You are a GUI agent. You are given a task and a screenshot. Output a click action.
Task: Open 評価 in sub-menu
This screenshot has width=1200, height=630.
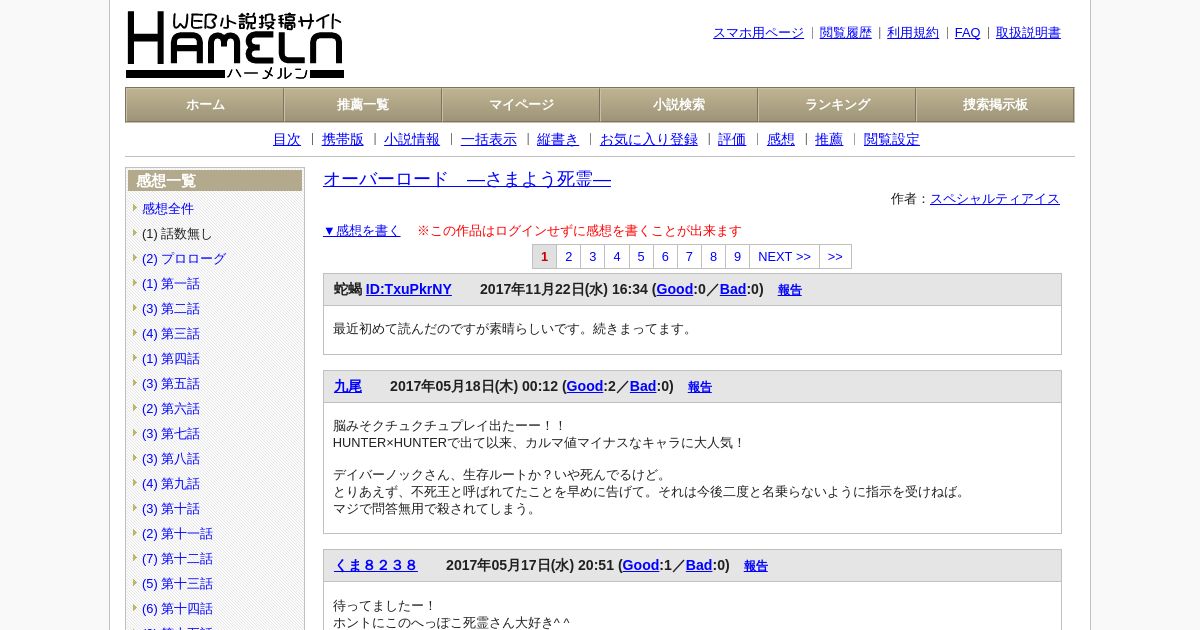(x=732, y=140)
